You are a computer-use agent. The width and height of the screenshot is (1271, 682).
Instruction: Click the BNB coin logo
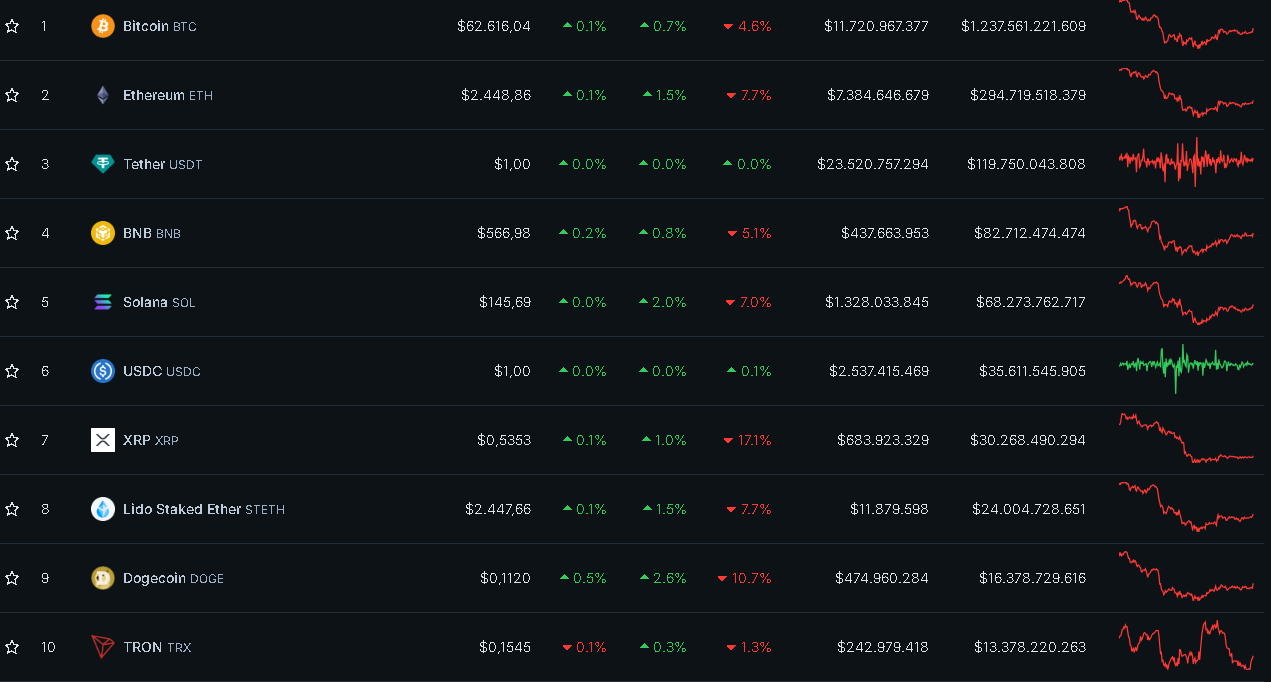pyautogui.click(x=103, y=233)
